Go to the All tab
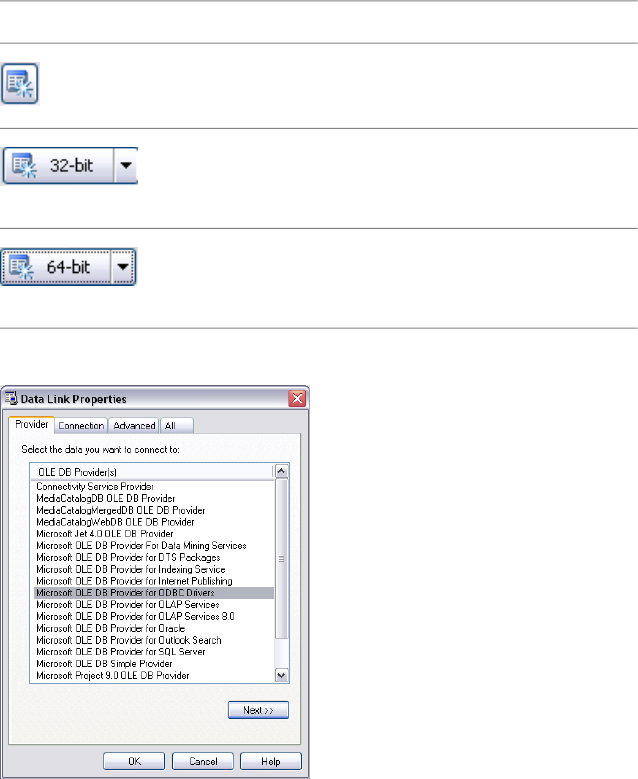Viewport: 638px width, 779px height. [x=177, y=426]
